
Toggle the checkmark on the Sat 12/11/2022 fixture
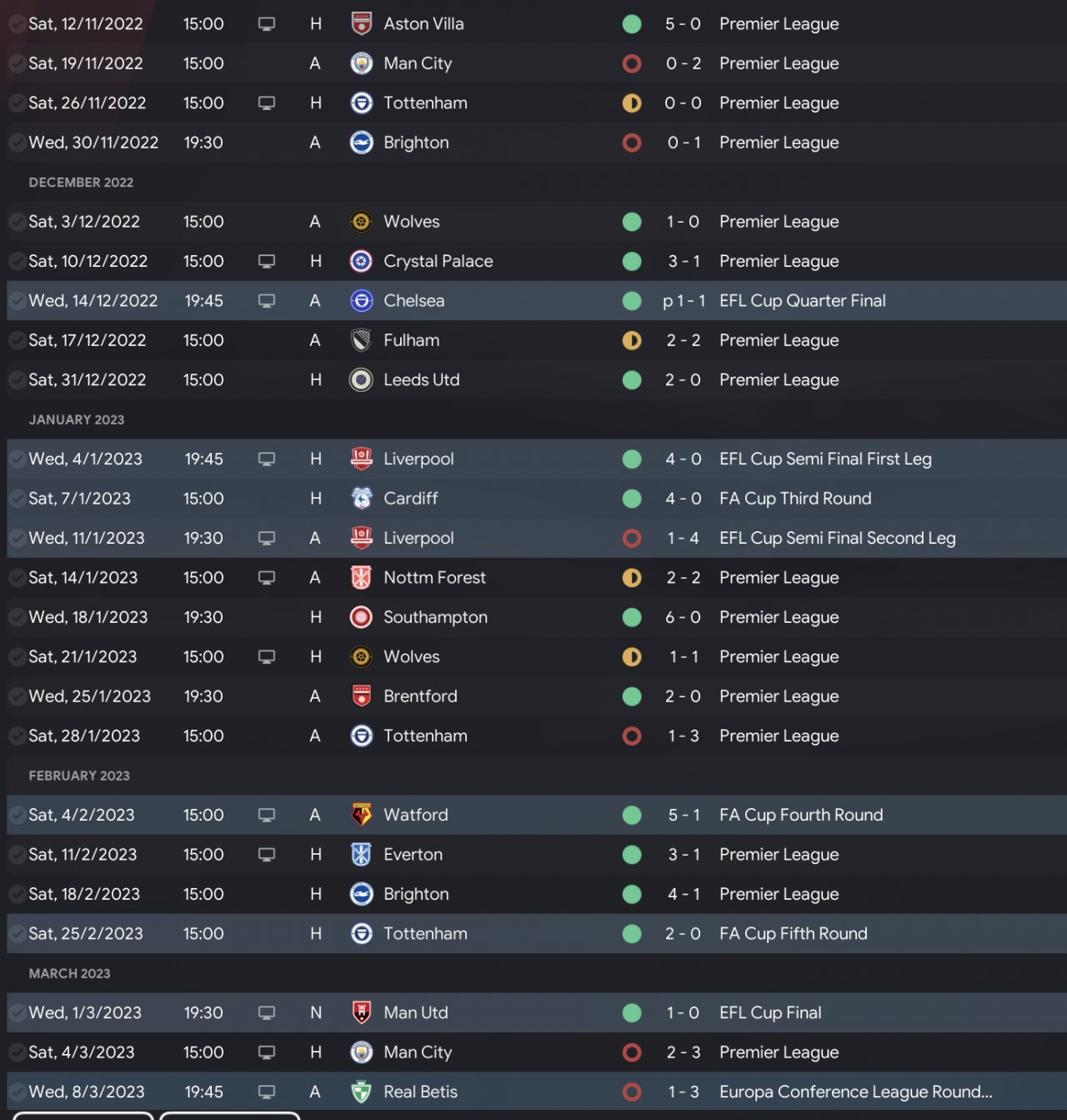point(16,24)
